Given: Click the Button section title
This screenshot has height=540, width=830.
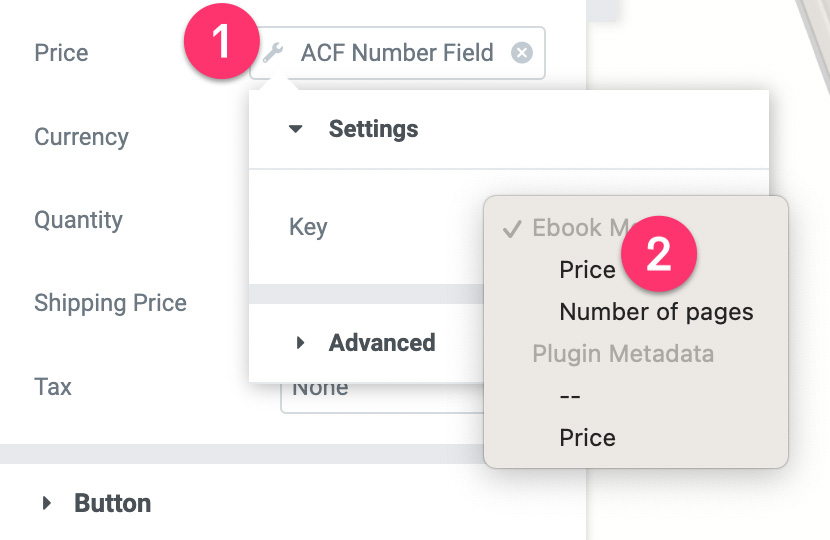Looking at the screenshot, I should [112, 503].
